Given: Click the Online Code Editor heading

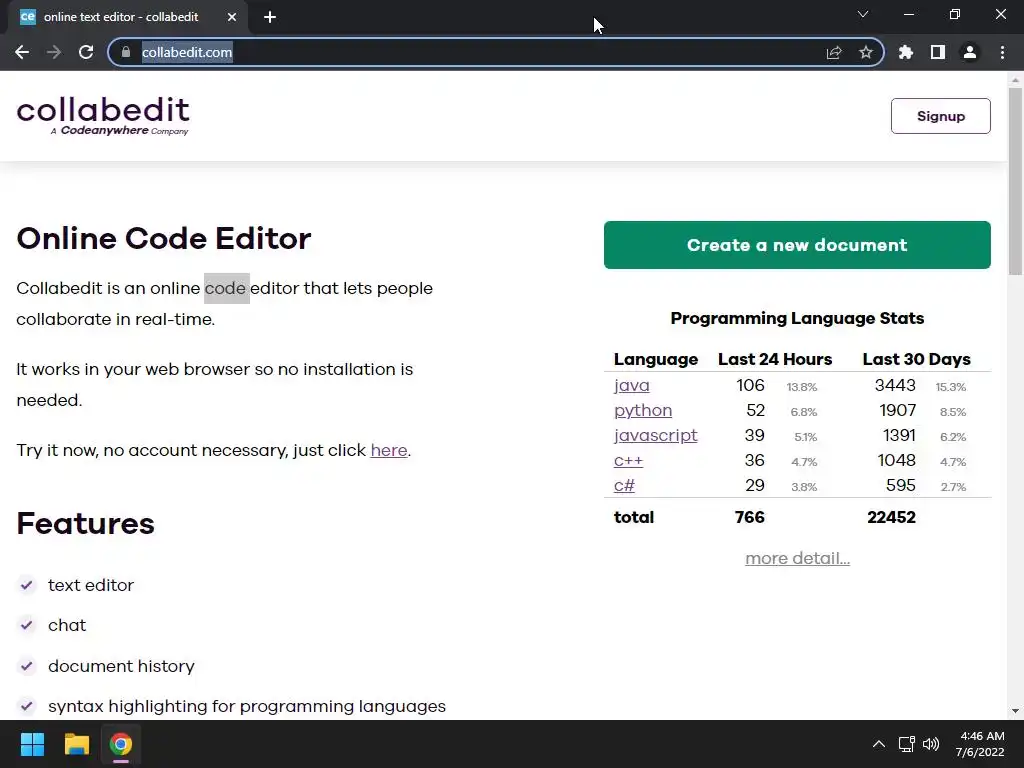Looking at the screenshot, I should 164,238.
